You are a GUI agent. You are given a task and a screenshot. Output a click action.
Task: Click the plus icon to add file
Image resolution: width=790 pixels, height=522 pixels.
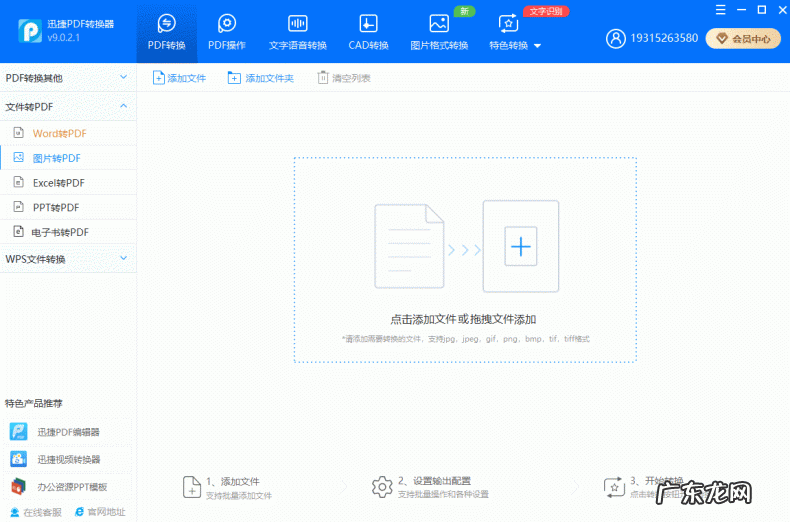point(521,246)
